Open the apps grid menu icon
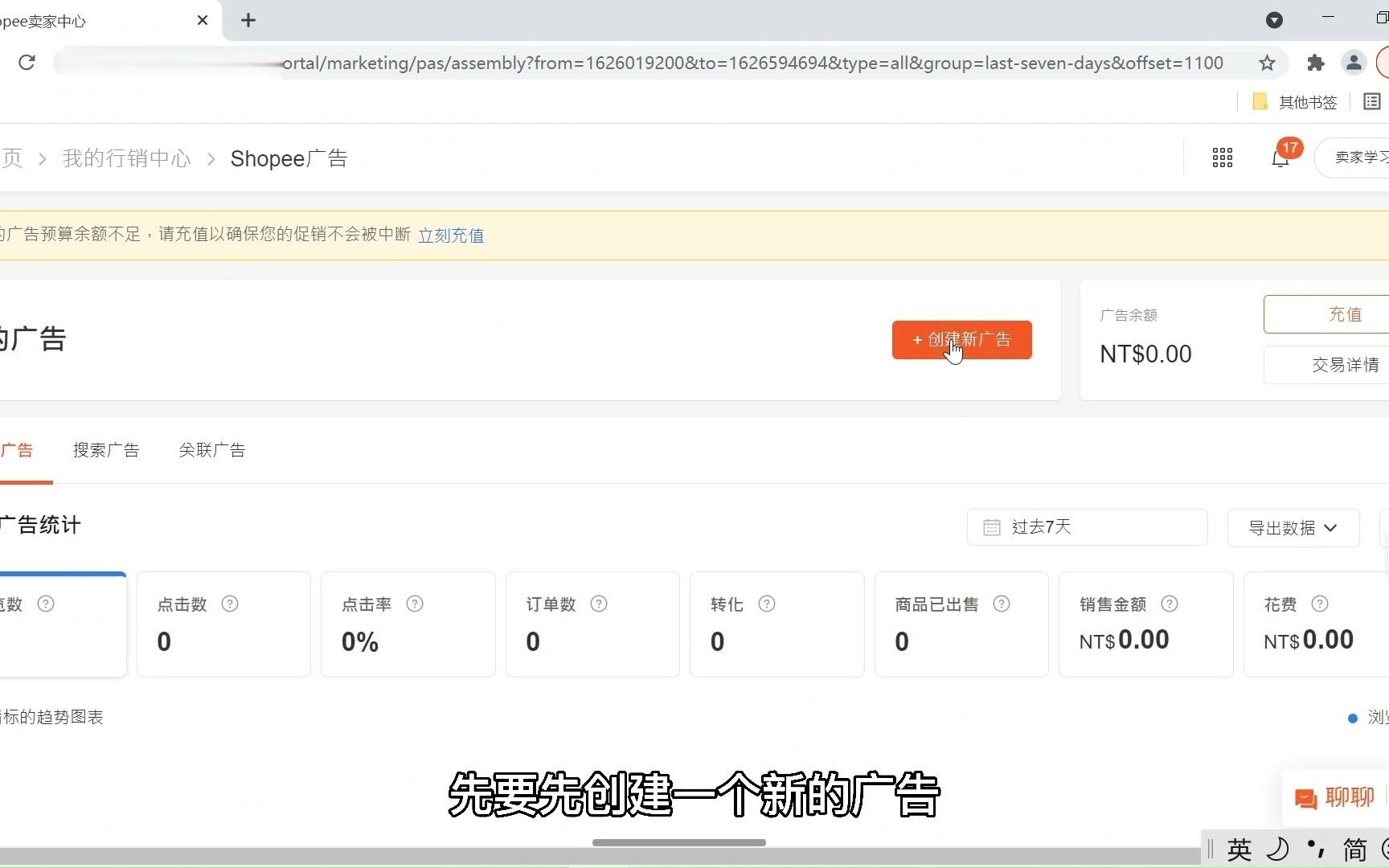This screenshot has width=1389, height=868. [1223, 158]
